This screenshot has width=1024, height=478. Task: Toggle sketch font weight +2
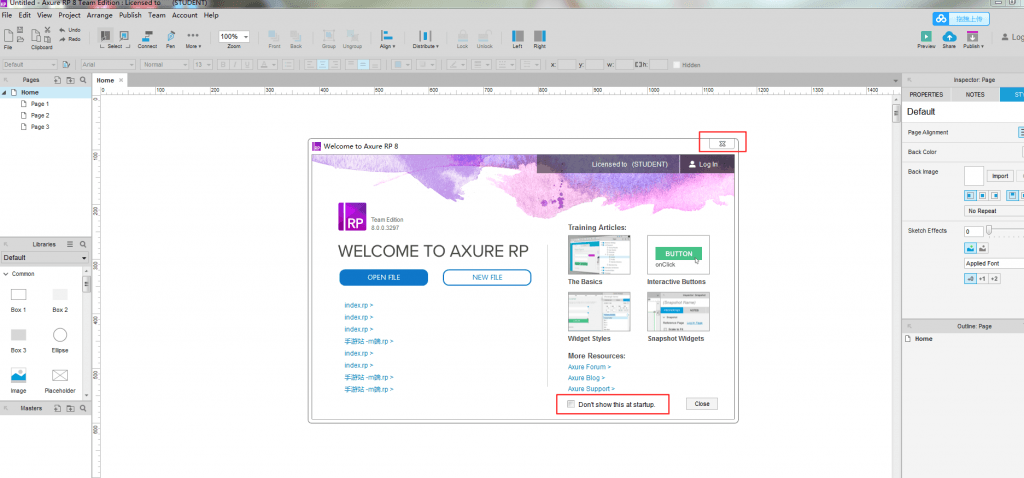[994, 279]
